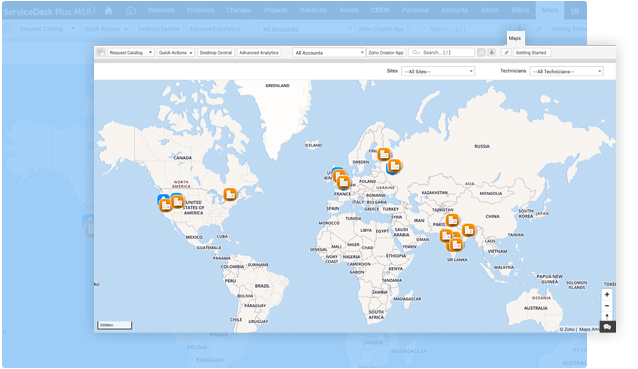638x369 pixels.
Task: Select the lower-left orange marker on US west coast
Action: point(166,205)
